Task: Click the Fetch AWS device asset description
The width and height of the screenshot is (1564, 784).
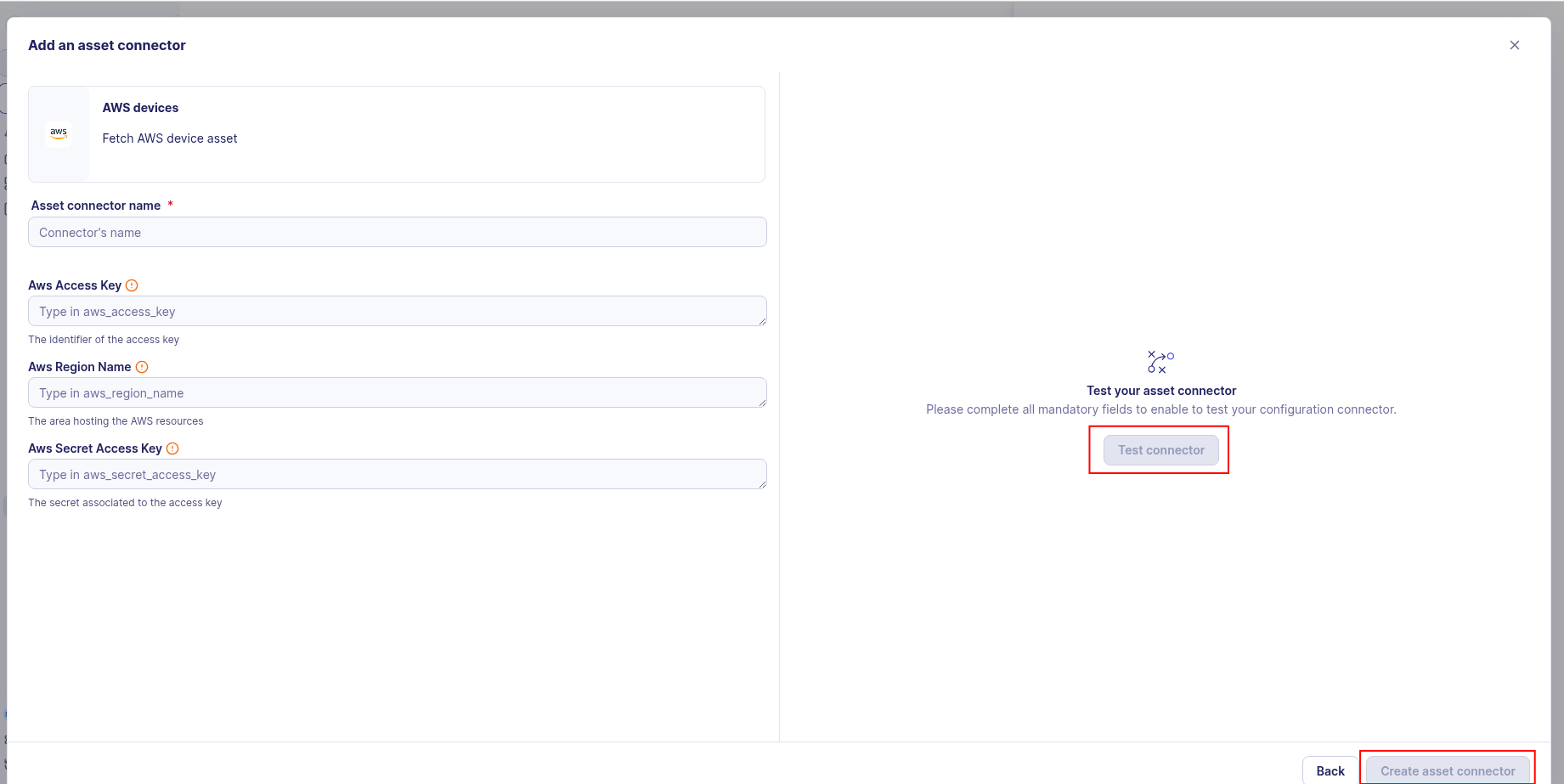Action: pyautogui.click(x=170, y=138)
